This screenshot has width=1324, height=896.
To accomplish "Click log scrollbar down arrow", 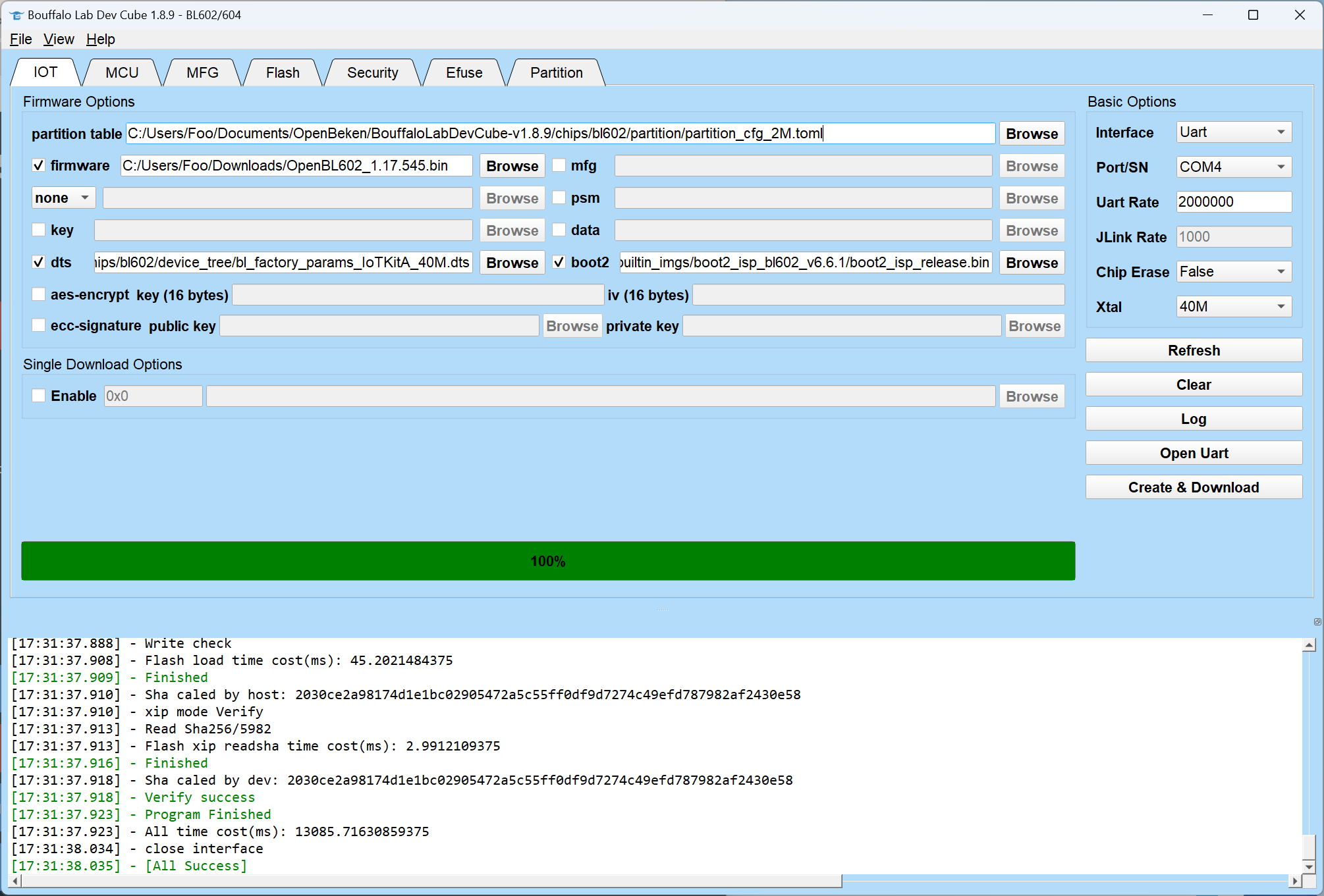I will [x=1309, y=867].
